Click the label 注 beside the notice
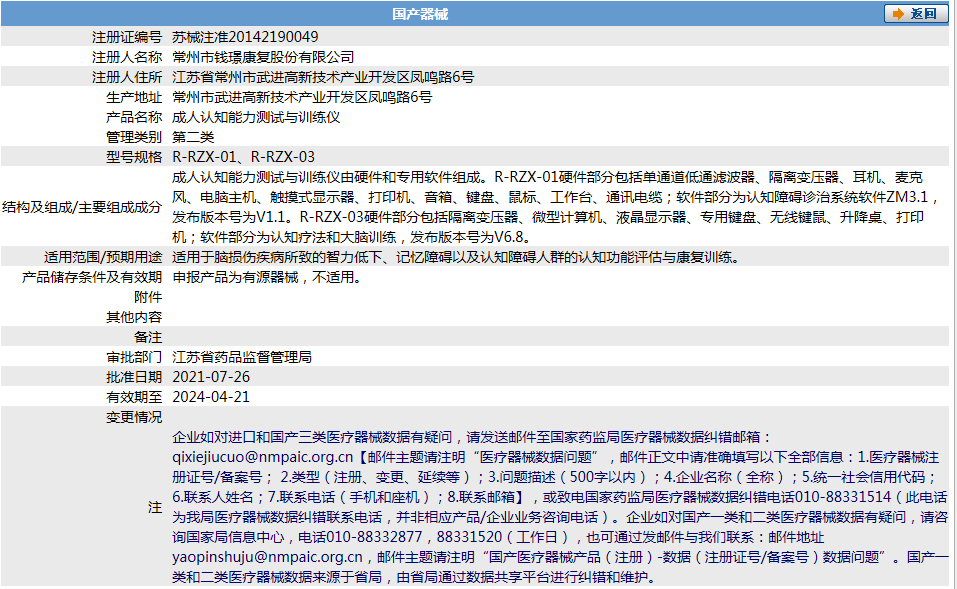Viewport: 957px width, 589px height. tap(155, 508)
